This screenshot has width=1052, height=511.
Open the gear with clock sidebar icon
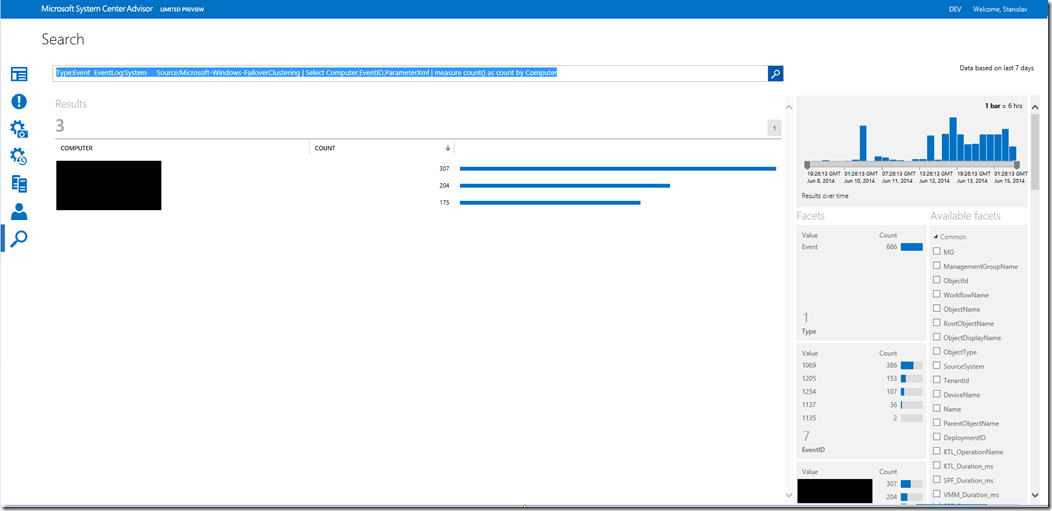point(19,157)
